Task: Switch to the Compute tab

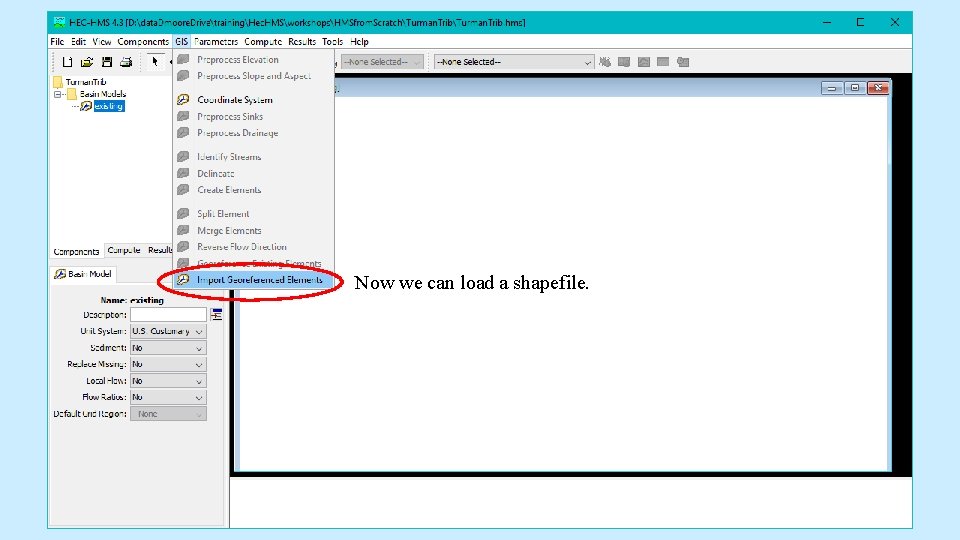Action: (x=124, y=250)
